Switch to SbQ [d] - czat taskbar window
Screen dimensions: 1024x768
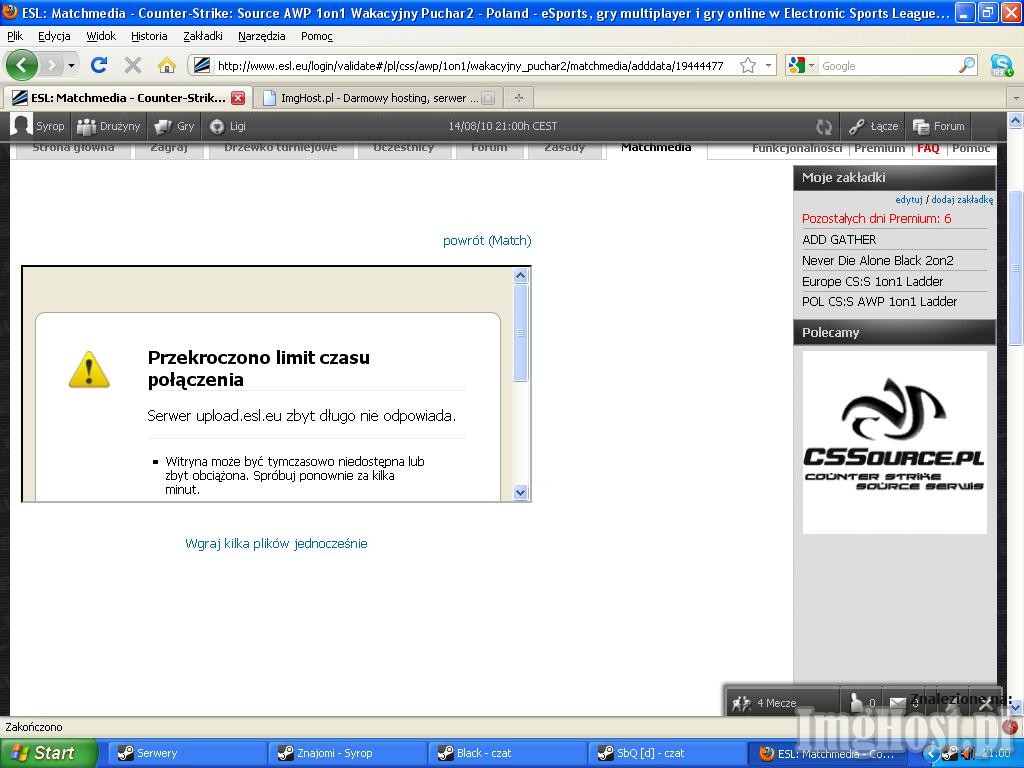[x=667, y=753]
